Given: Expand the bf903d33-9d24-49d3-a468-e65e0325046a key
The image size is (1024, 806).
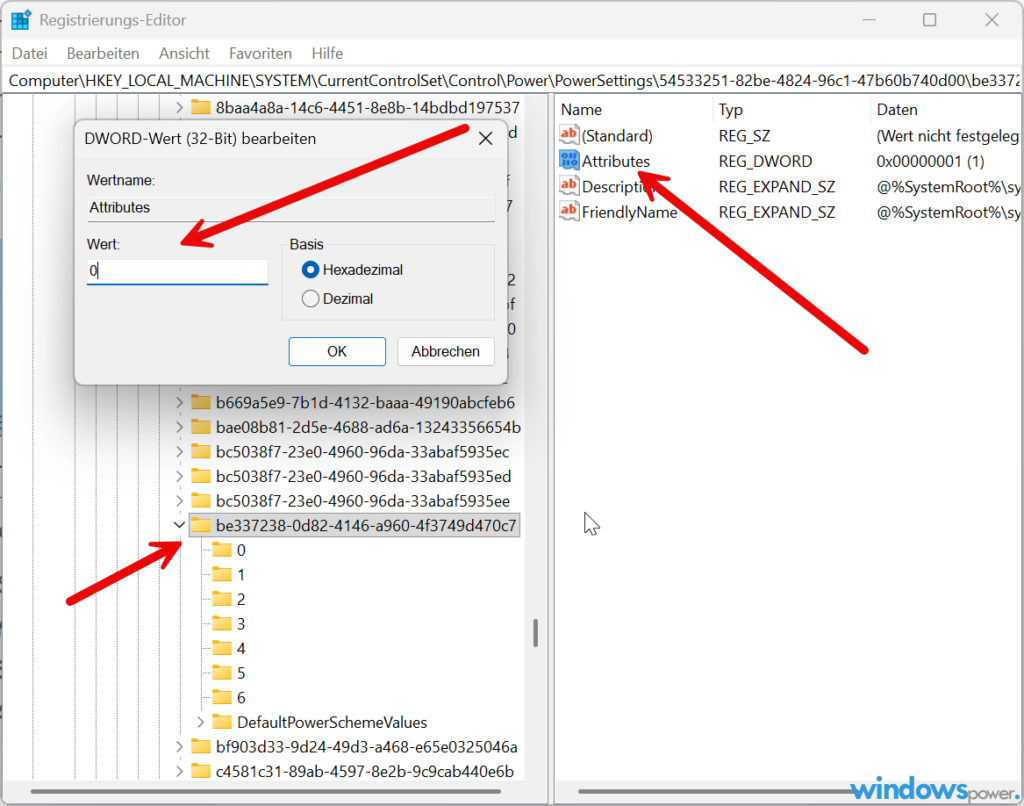Looking at the screenshot, I should coord(179,747).
